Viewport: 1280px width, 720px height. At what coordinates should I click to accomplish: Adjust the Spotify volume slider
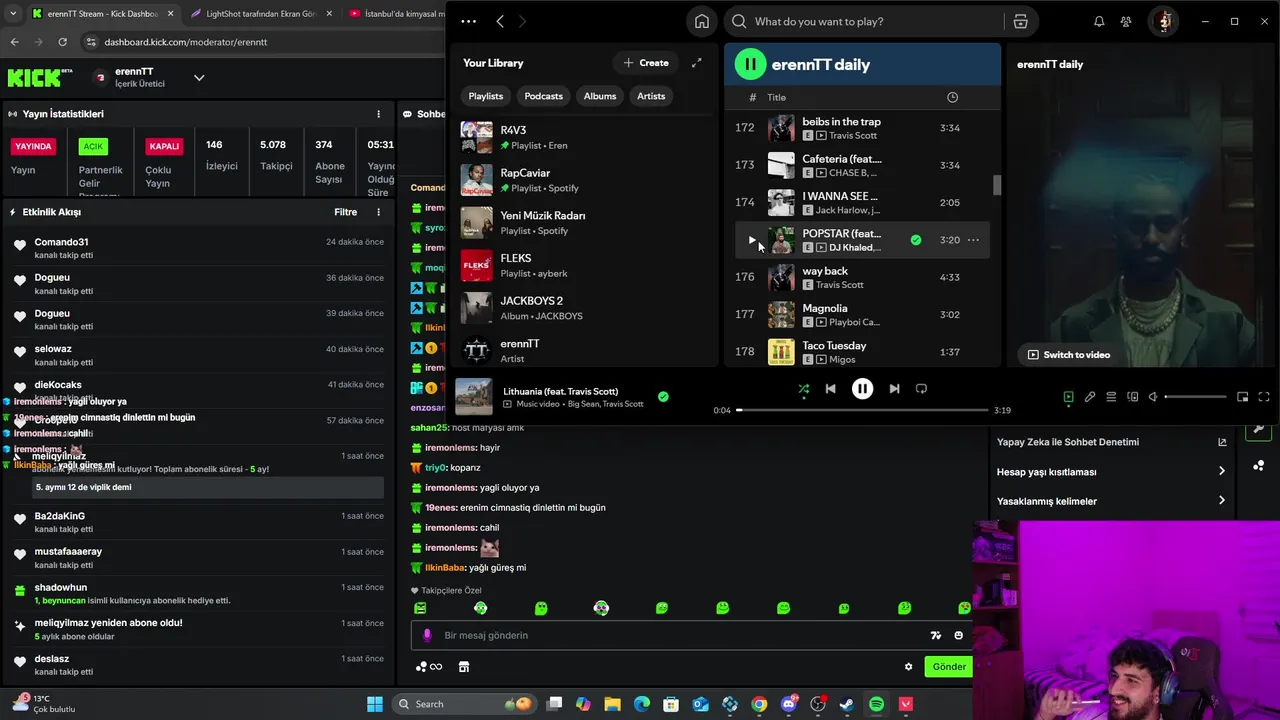click(1196, 397)
